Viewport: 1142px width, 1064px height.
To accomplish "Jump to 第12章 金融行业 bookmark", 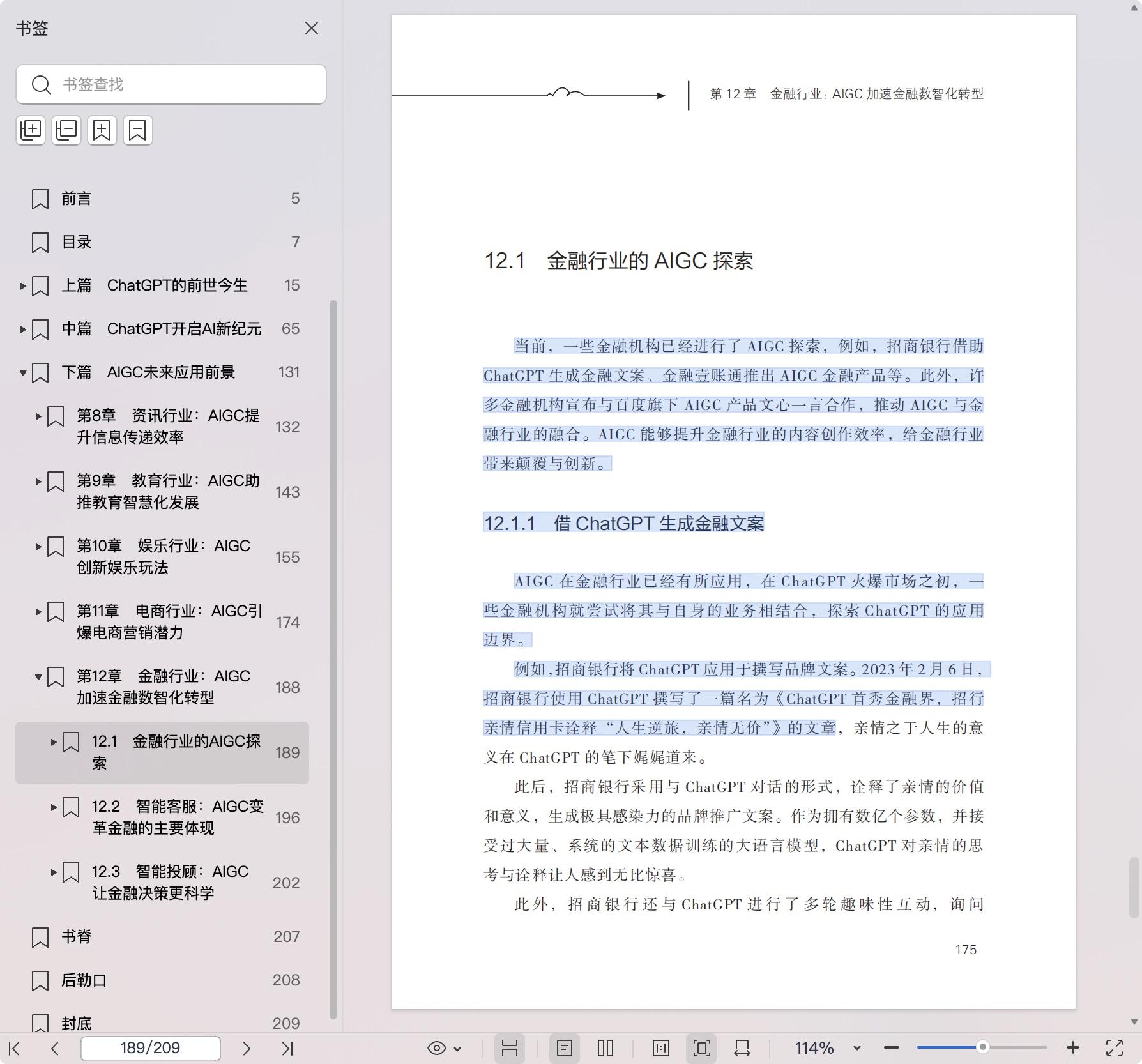I will [x=164, y=687].
